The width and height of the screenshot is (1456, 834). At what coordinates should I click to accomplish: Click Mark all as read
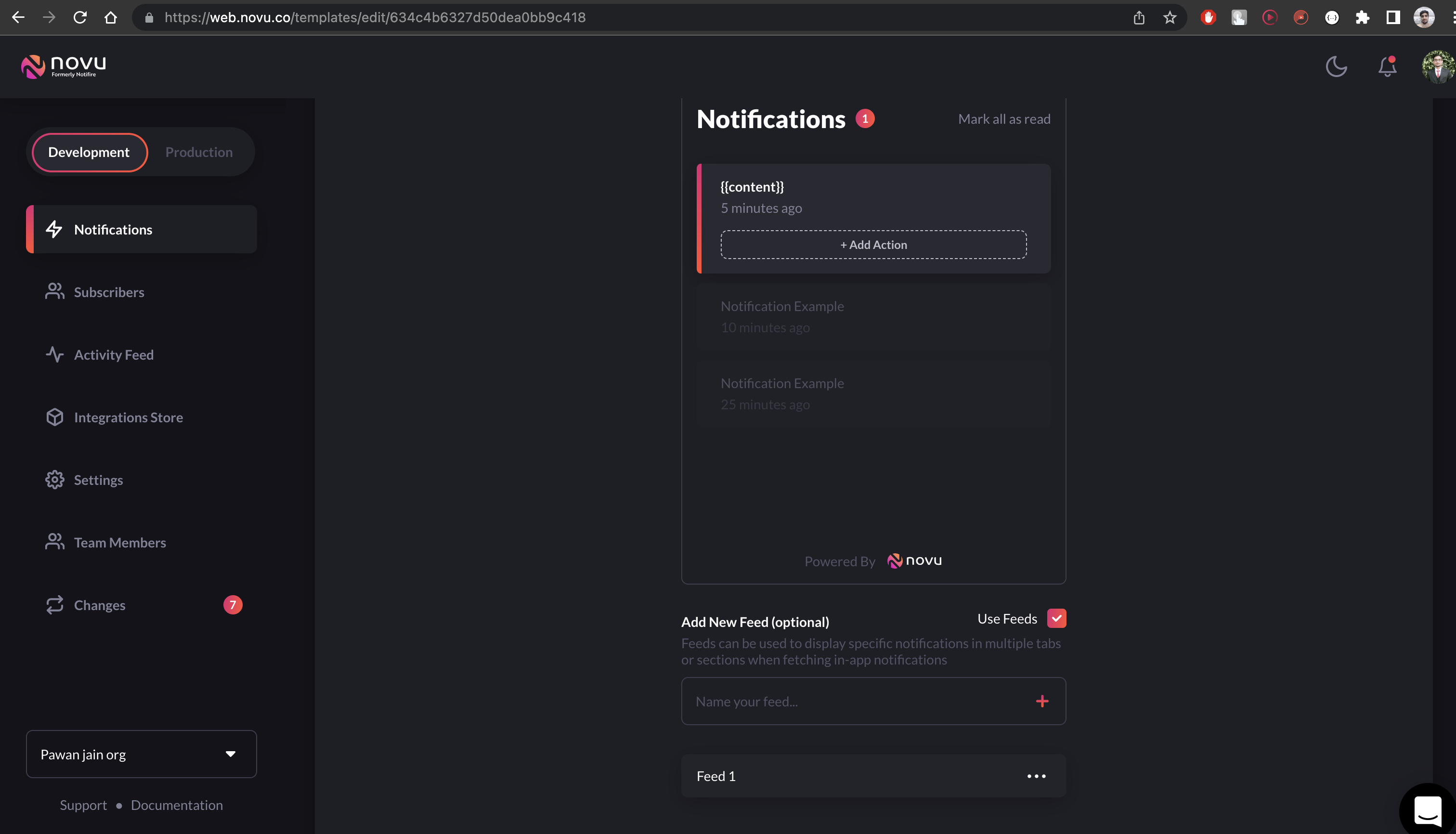(x=1003, y=118)
